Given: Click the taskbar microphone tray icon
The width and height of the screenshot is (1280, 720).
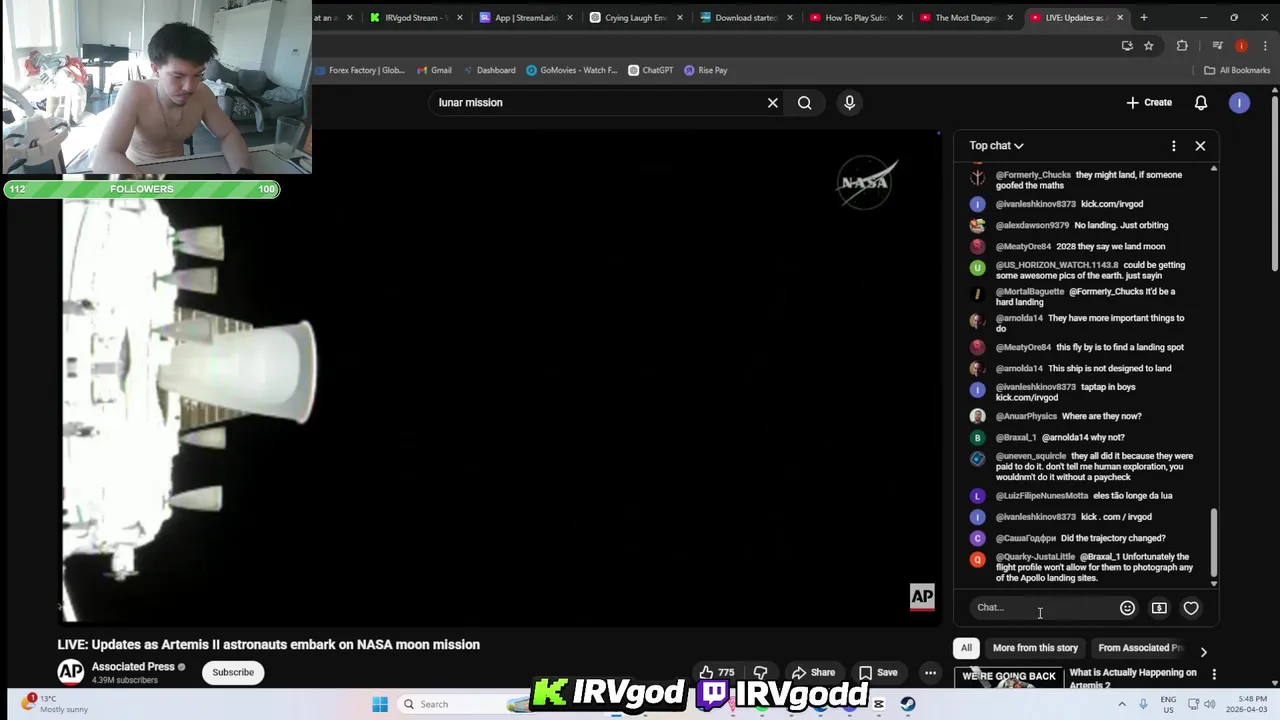Looking at the screenshot, I should click(x=1143, y=704).
